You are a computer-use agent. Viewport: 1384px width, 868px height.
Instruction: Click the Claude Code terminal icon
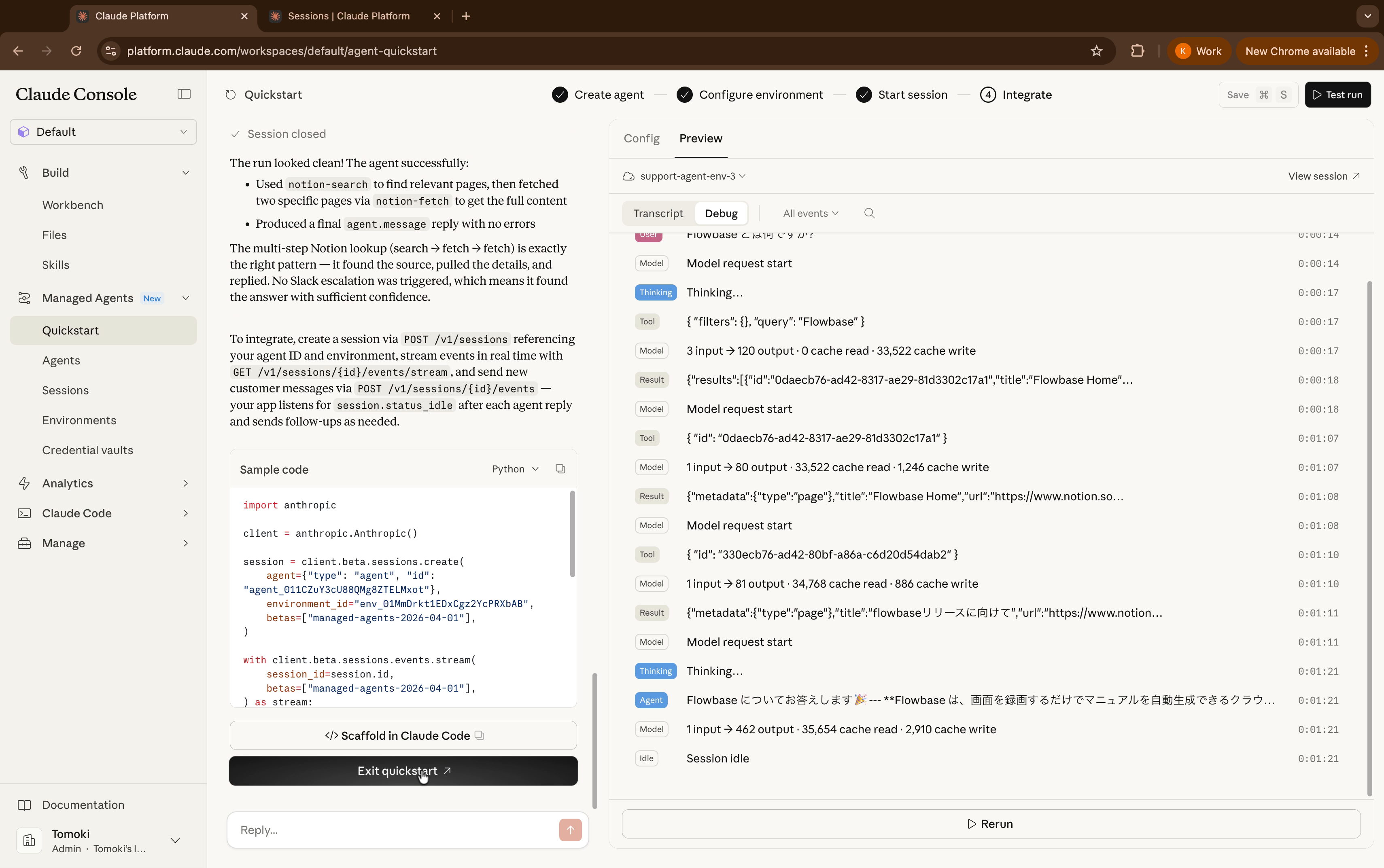(x=23, y=513)
